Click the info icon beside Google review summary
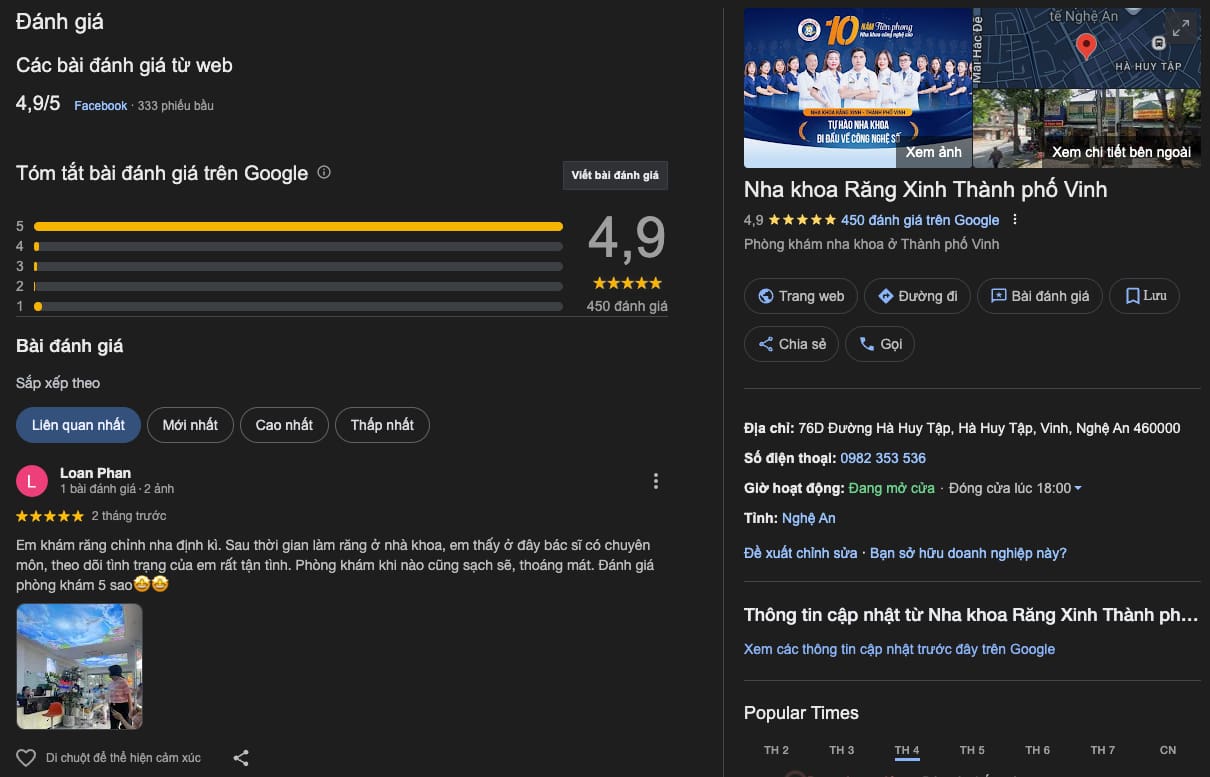Image resolution: width=1210 pixels, height=777 pixels. coord(324,172)
